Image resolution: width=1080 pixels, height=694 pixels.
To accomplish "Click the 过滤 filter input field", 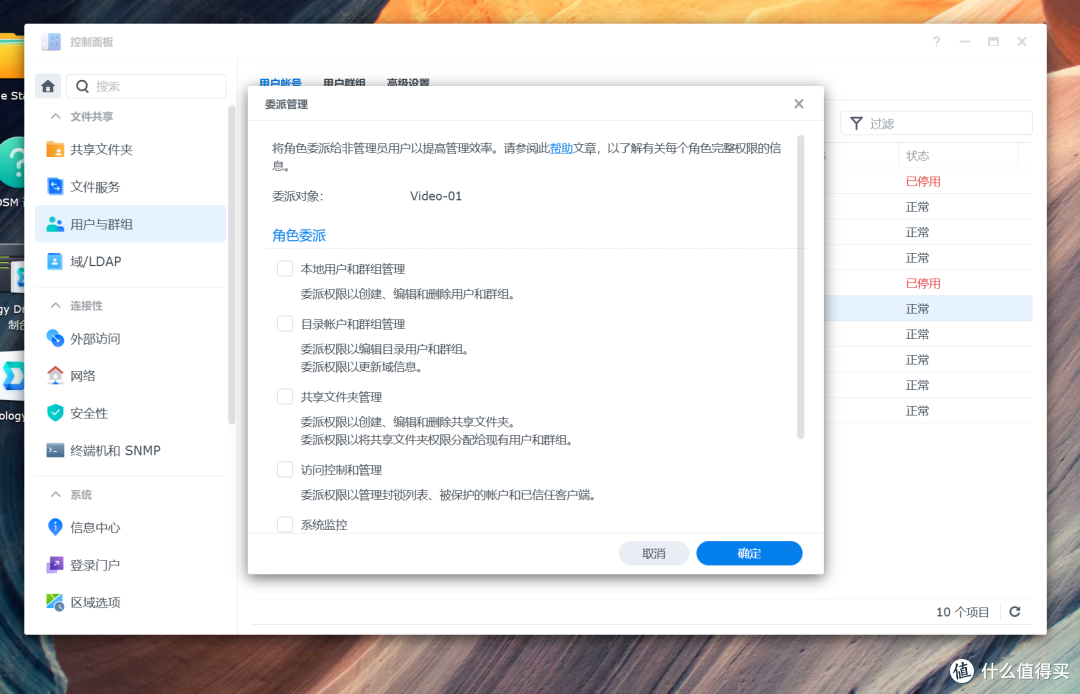I will pos(936,123).
